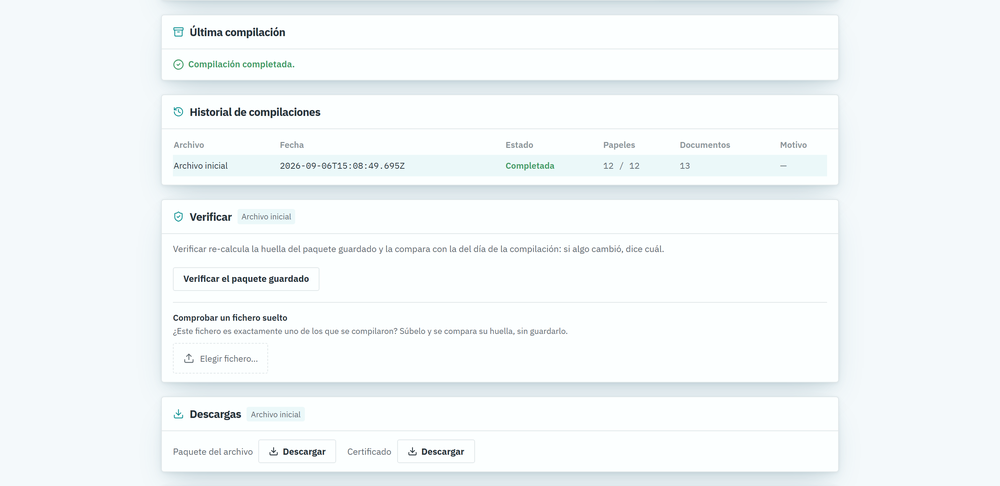
Task: Click the Certificado label
Action: coord(369,452)
